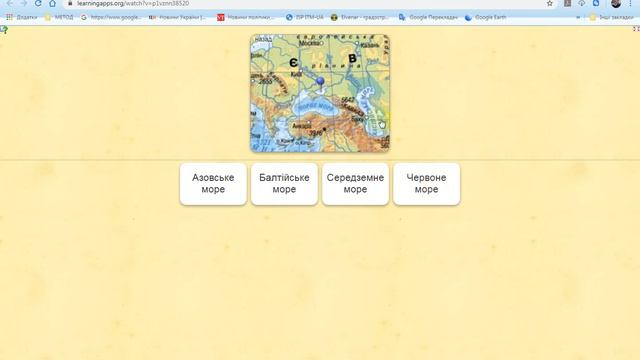
Task: Click the green help icon at page corner
Action: (x=4, y=29)
